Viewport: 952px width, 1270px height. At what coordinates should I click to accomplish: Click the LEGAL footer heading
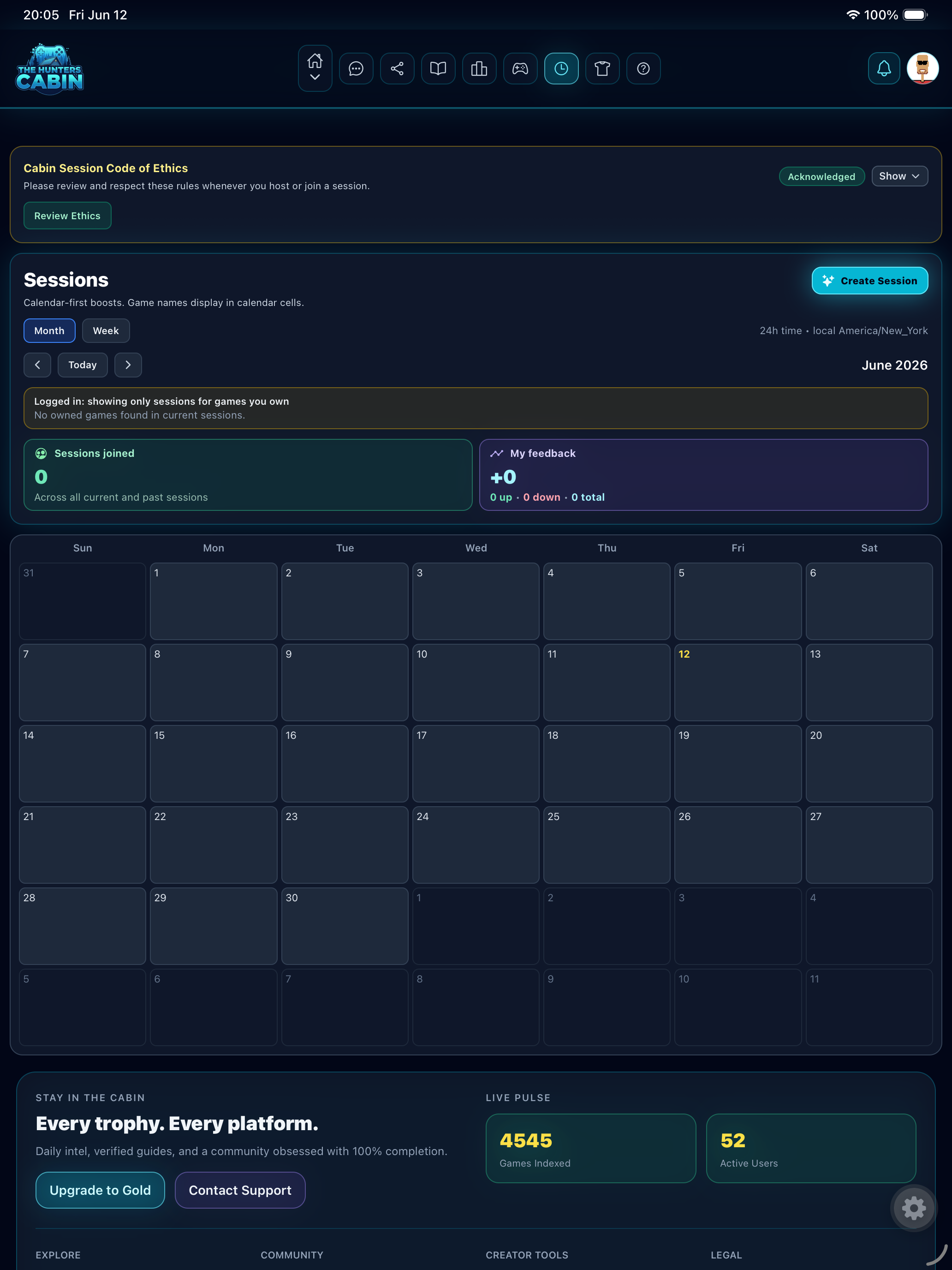pos(726,1255)
